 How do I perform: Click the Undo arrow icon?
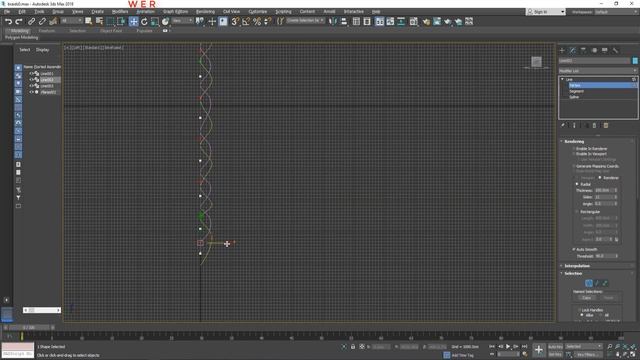tap(8, 22)
